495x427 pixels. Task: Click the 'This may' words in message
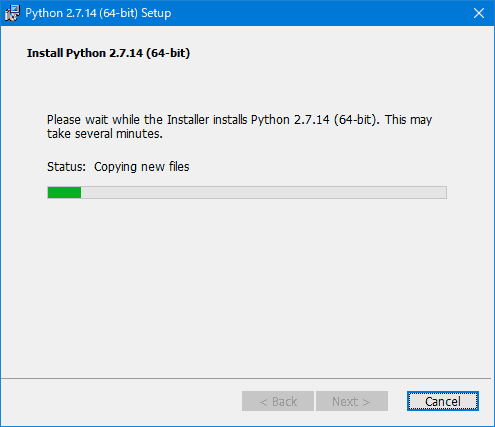[x=409, y=120]
